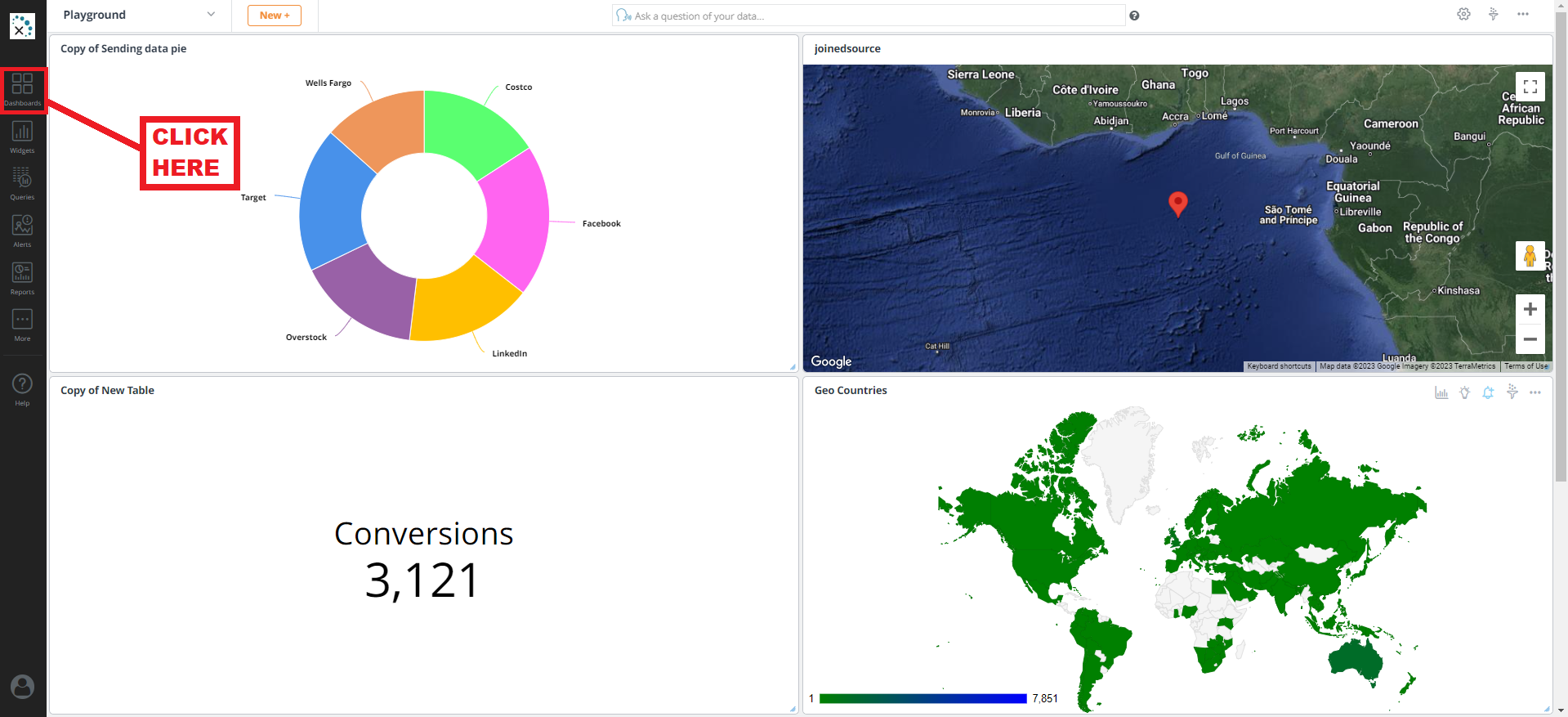The image size is (1568, 717).
Task: Open the dashboard three-dot options menu
Action: (1522, 15)
